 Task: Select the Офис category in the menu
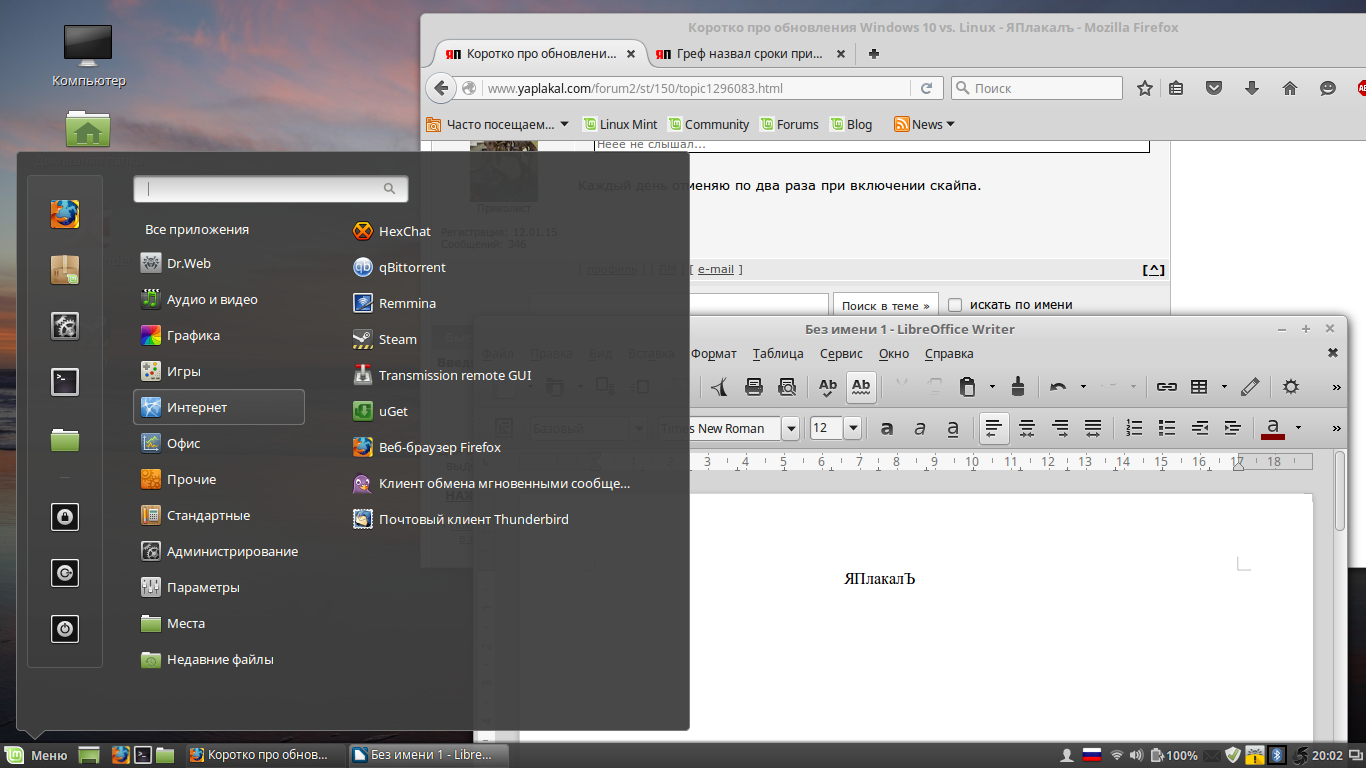pyautogui.click(x=219, y=443)
